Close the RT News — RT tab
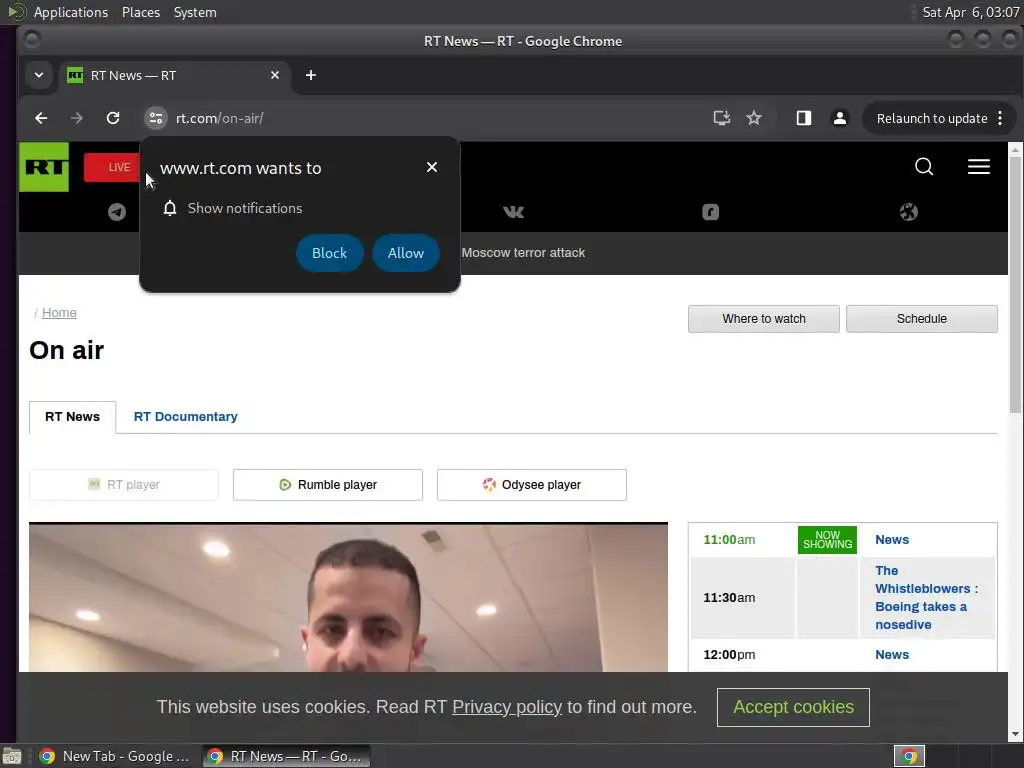The width and height of the screenshot is (1024, 768). (x=275, y=75)
